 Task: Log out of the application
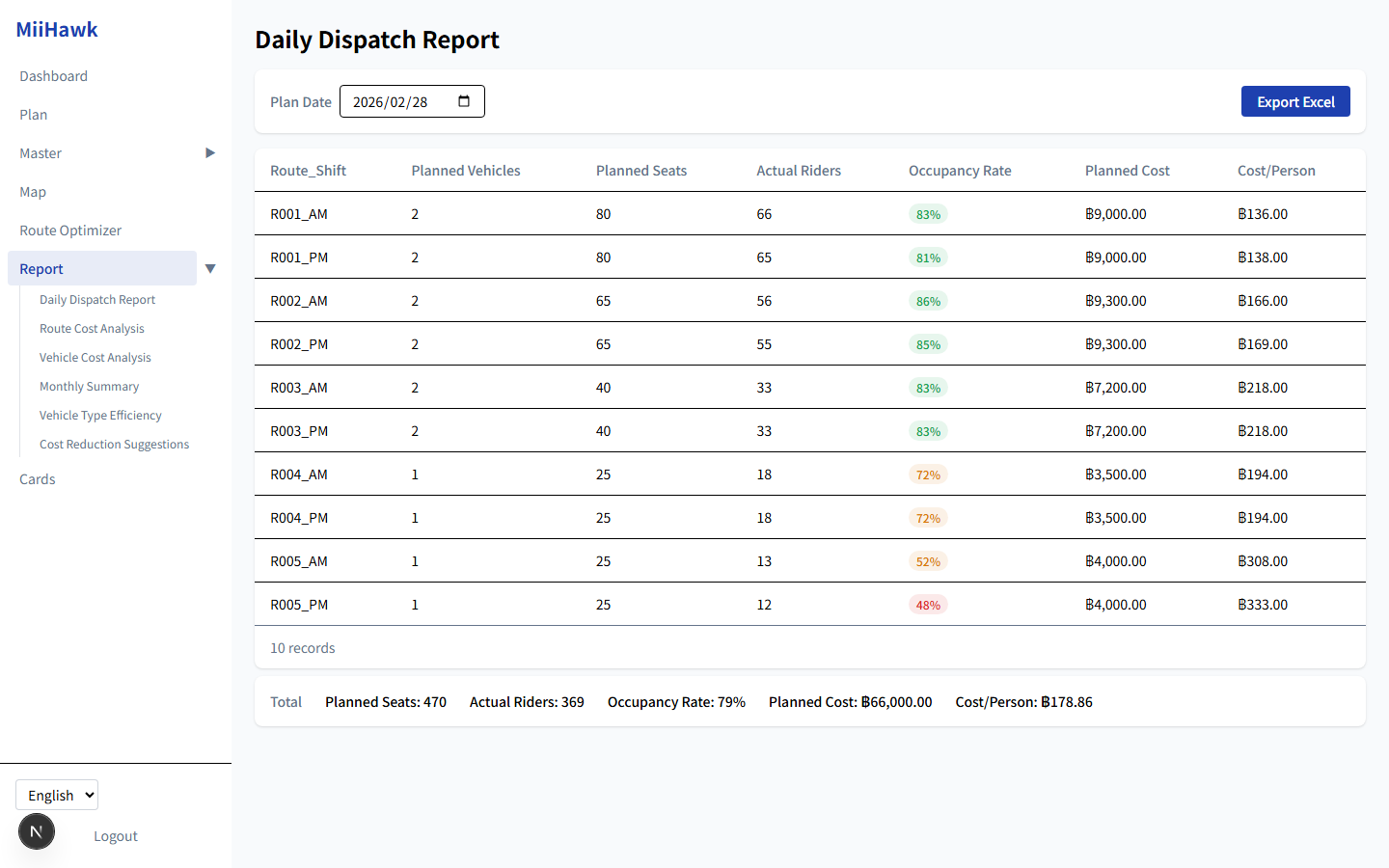click(116, 836)
